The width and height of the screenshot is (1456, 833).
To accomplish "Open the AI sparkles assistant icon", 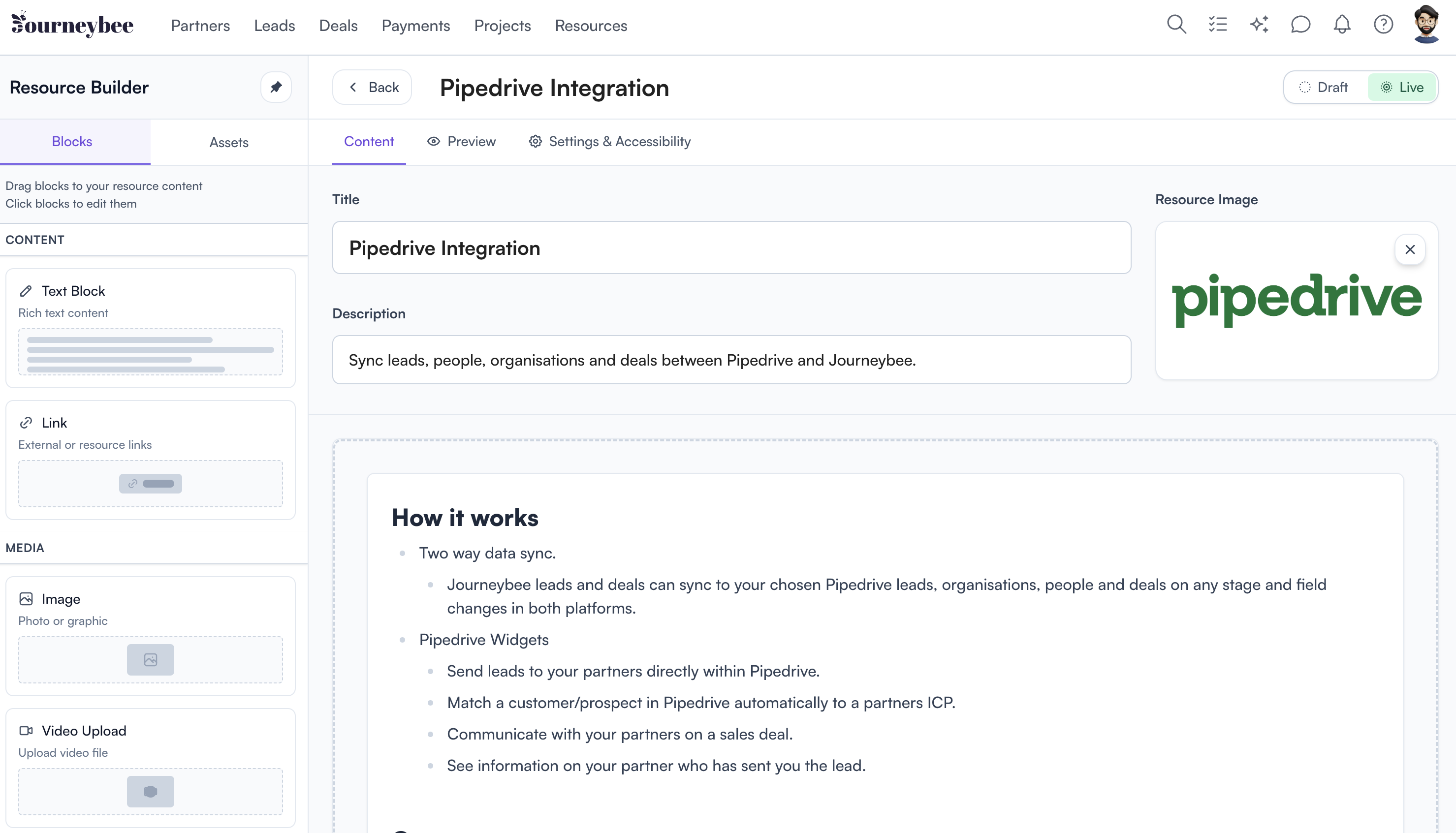I will coord(1259,25).
